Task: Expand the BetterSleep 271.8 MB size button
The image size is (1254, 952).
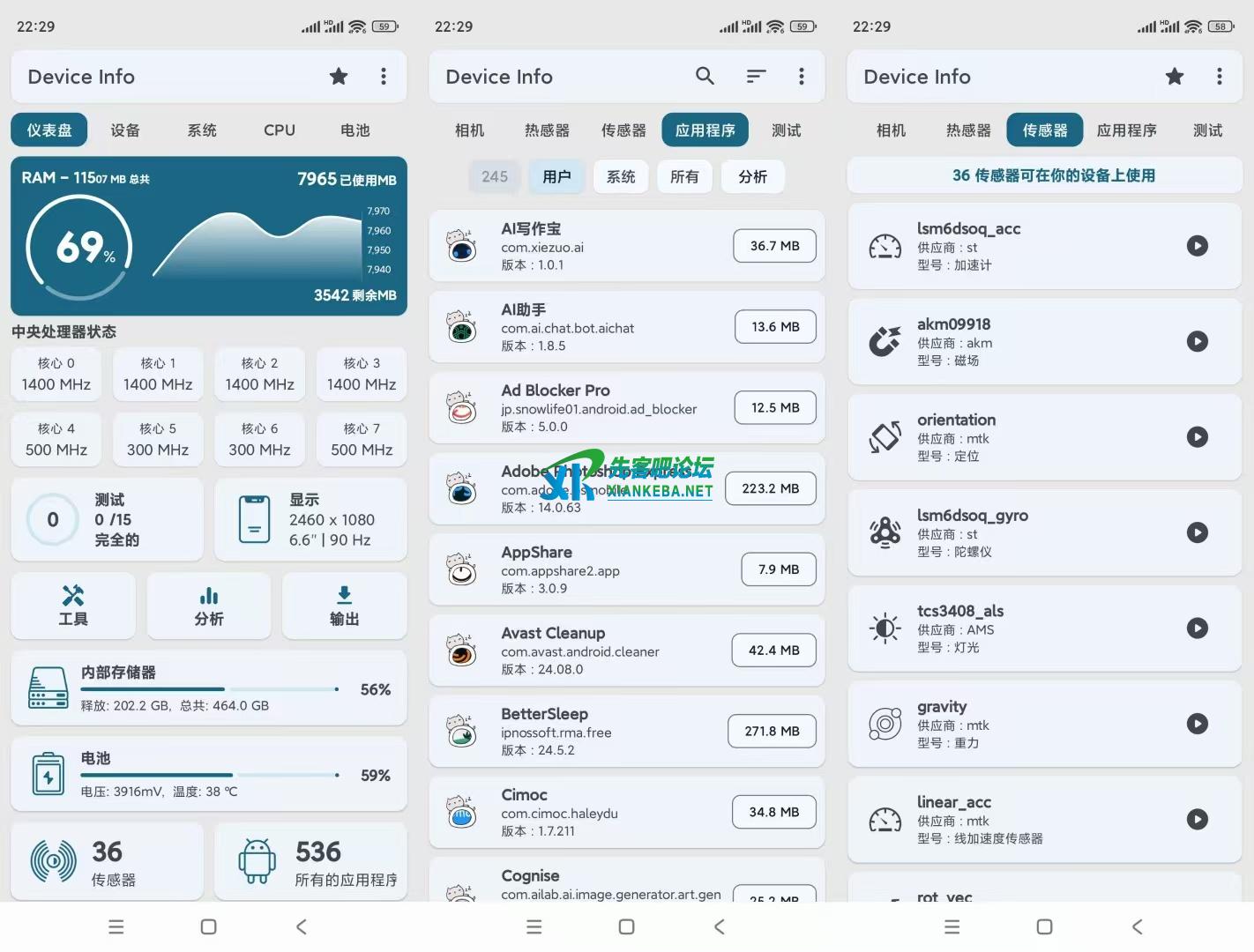Action: click(x=772, y=731)
